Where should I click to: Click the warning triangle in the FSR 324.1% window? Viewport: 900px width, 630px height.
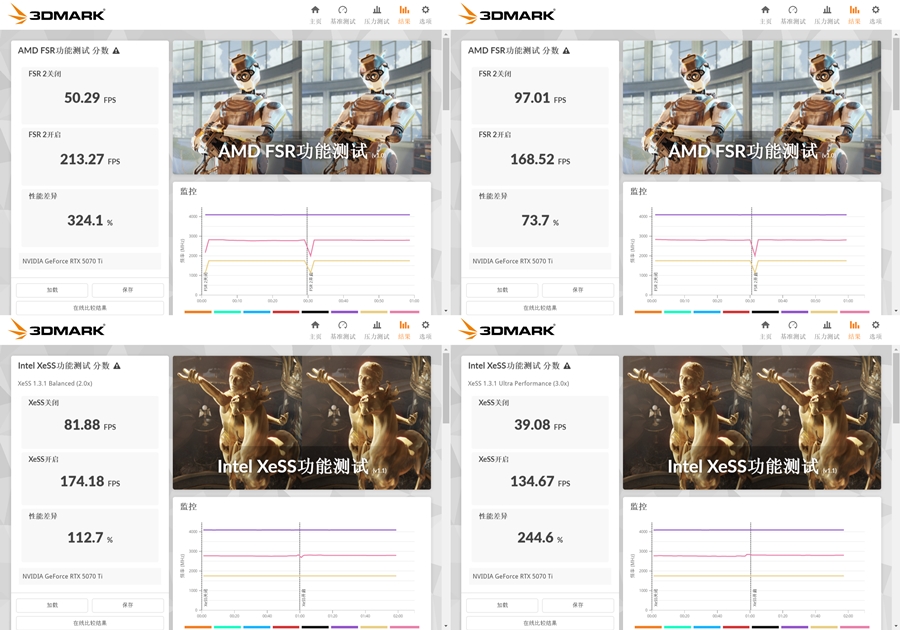coord(117,50)
